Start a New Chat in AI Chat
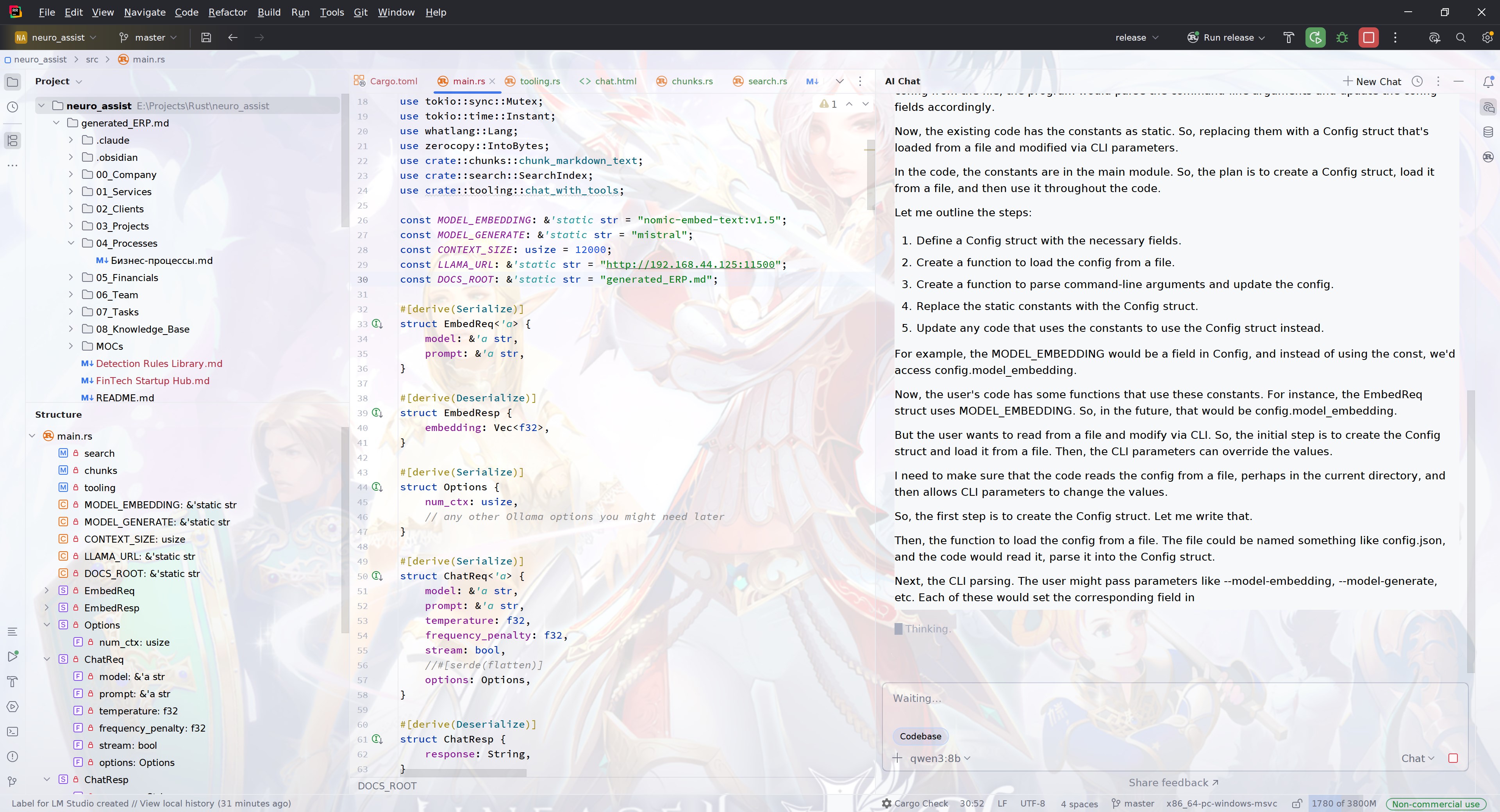Screen dimensions: 1500x812 coord(1372,82)
